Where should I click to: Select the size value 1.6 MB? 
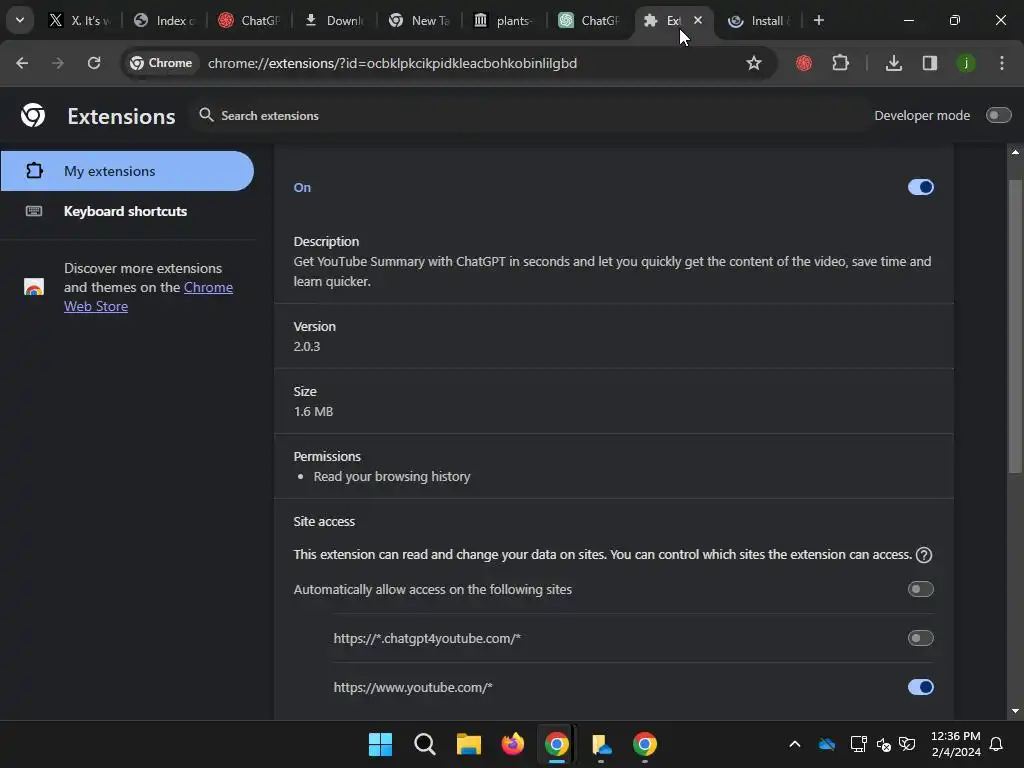313,411
